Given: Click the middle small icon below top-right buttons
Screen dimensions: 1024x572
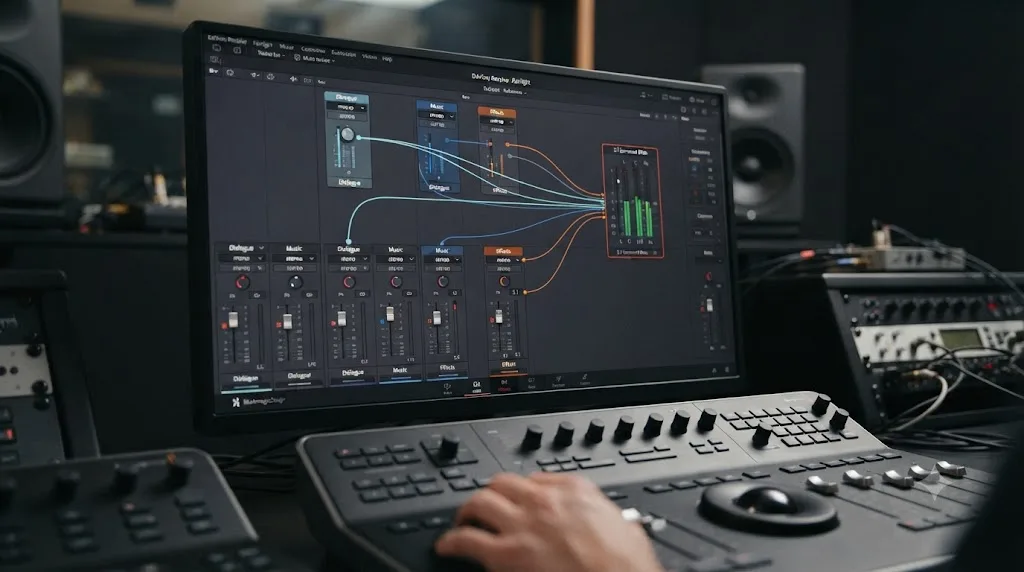Looking at the screenshot, I should 692,110.
